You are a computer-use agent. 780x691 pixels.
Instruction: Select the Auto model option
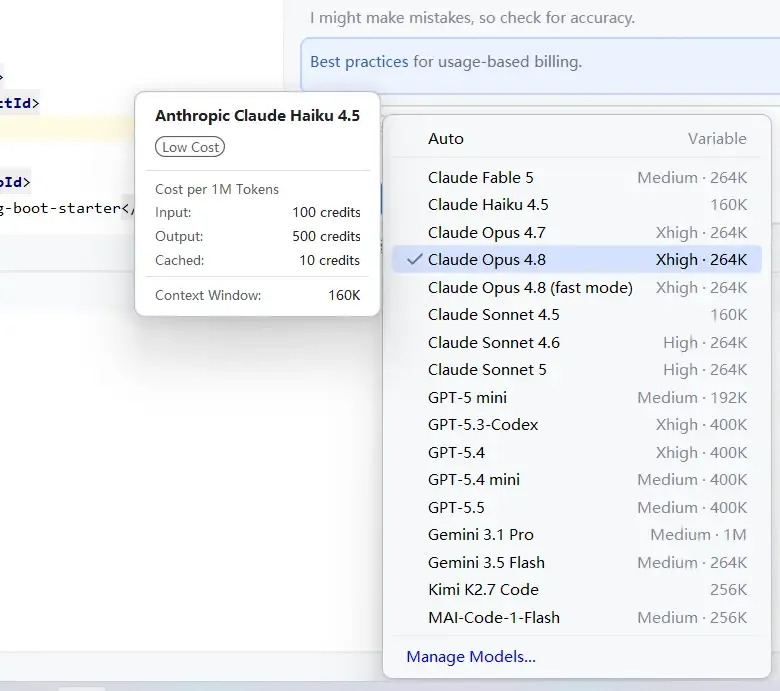[x=577, y=138]
